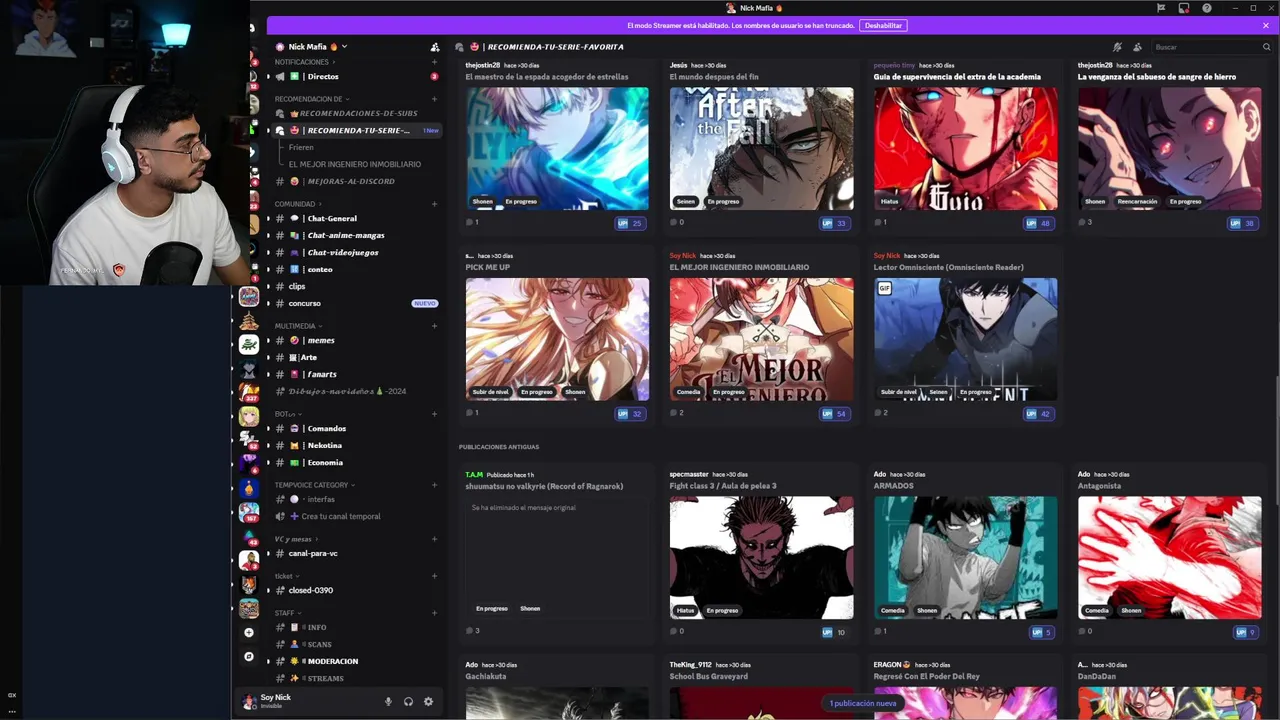This screenshot has height=720, width=1280.
Task: Create a channel in the COMUNIDAD category
Action: pos(434,204)
